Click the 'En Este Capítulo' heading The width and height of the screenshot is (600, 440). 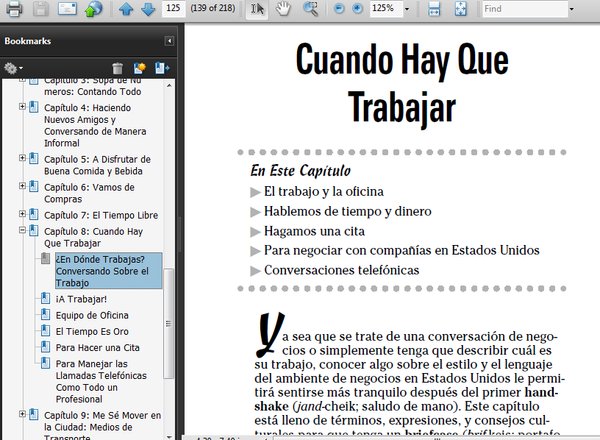tap(301, 171)
